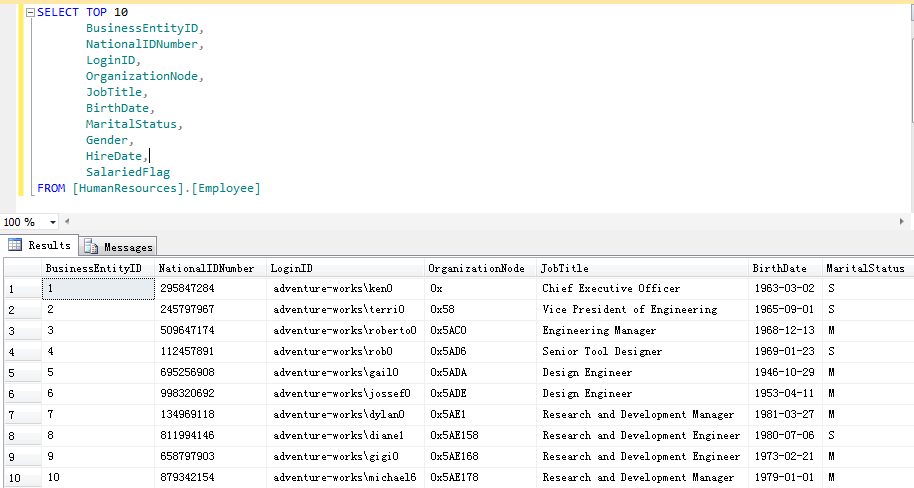Image resolution: width=914 pixels, height=488 pixels.
Task: Click cell with NationalIDNumber 811994146
Action: tap(210, 436)
